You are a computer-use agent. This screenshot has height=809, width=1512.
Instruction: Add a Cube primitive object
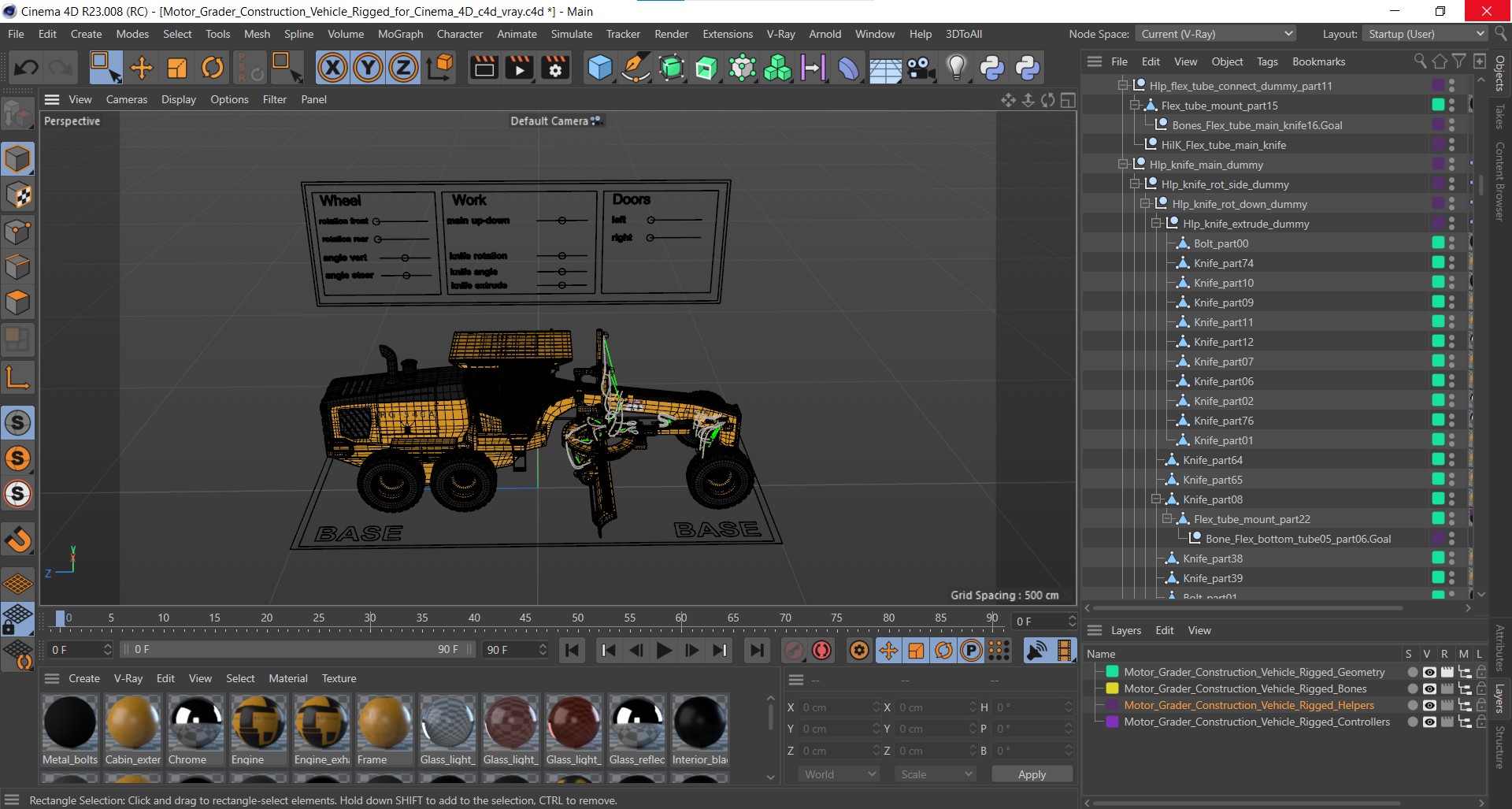tap(599, 68)
